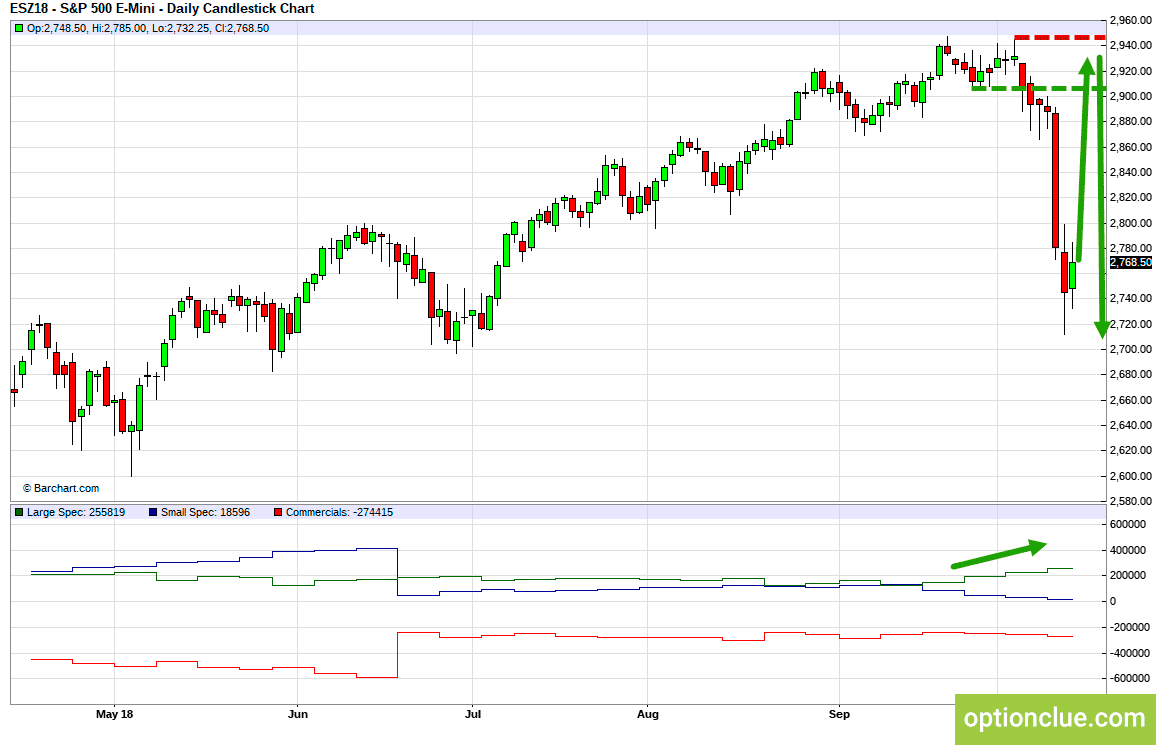Image resolution: width=1156 pixels, height=745 pixels.
Task: Select the Sep label on the time axis
Action: [x=839, y=714]
